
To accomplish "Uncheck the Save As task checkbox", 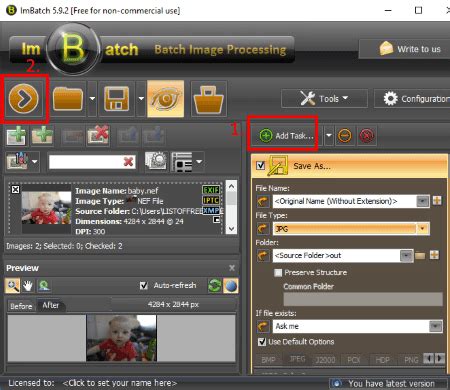I will 260,165.
